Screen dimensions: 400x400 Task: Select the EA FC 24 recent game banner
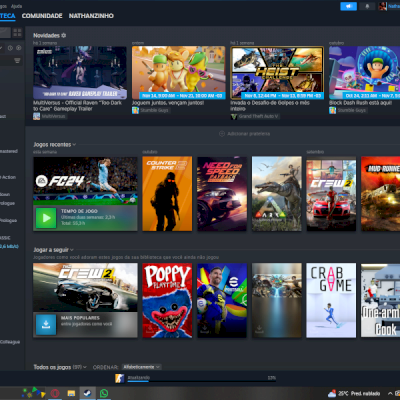coord(85,181)
